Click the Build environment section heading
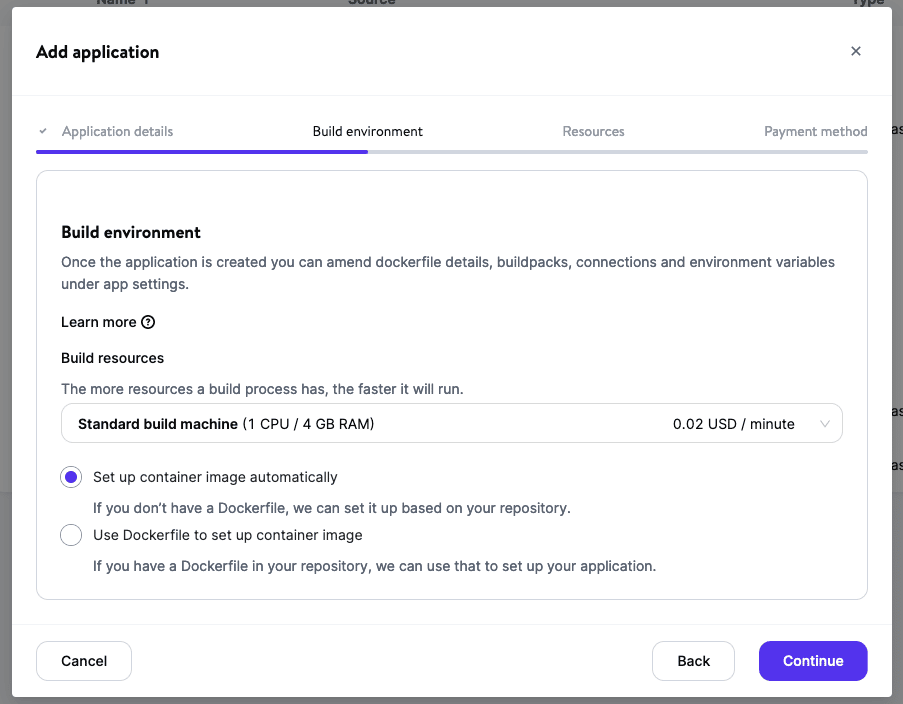Image resolution: width=903 pixels, height=704 pixels. (x=131, y=232)
